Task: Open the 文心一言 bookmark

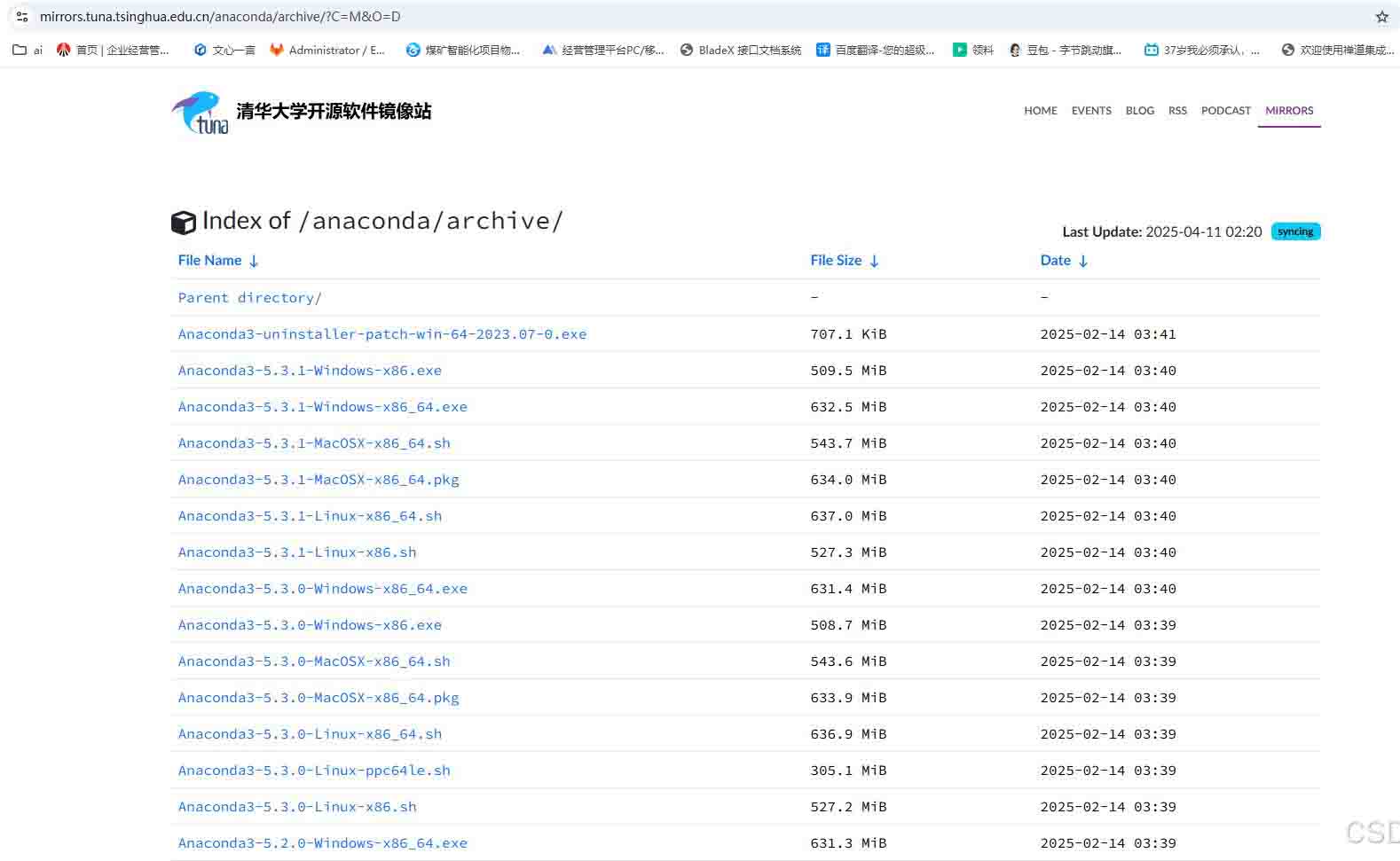Action: tap(224, 51)
